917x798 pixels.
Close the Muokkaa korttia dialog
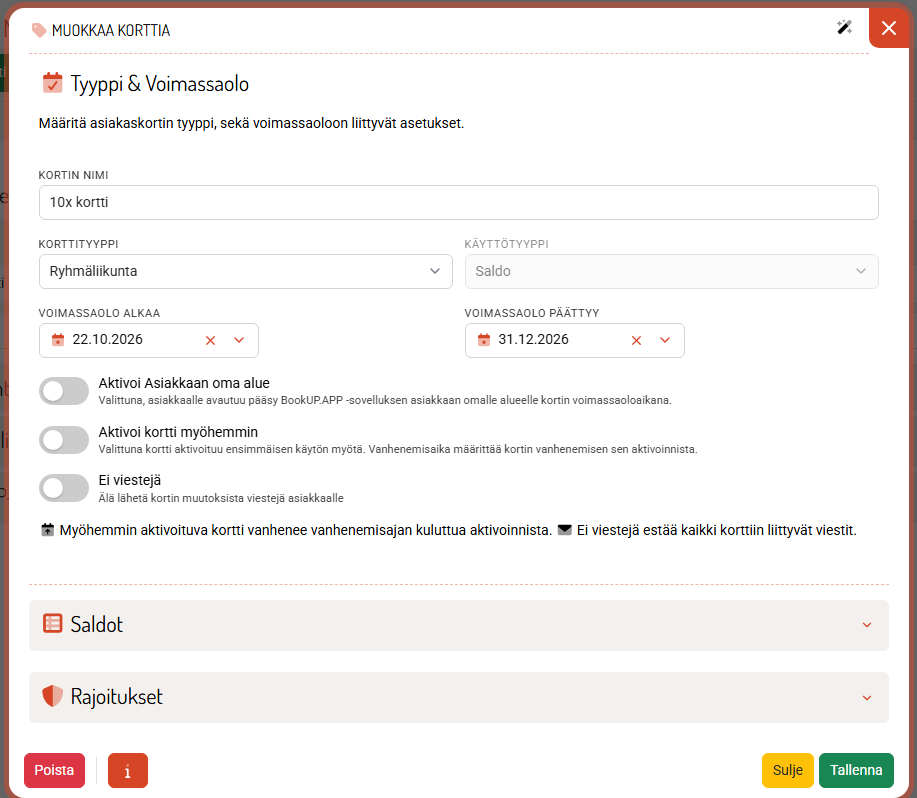(889, 28)
